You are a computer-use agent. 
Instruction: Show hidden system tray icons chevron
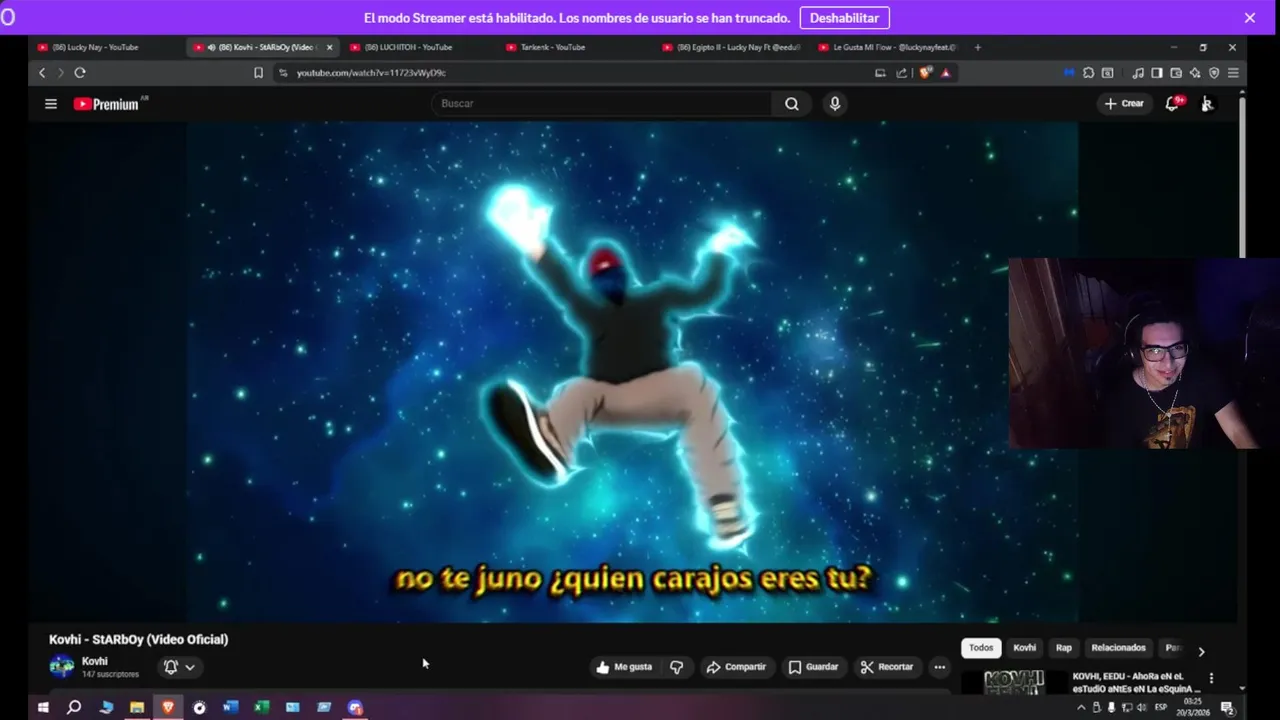[1080, 707]
